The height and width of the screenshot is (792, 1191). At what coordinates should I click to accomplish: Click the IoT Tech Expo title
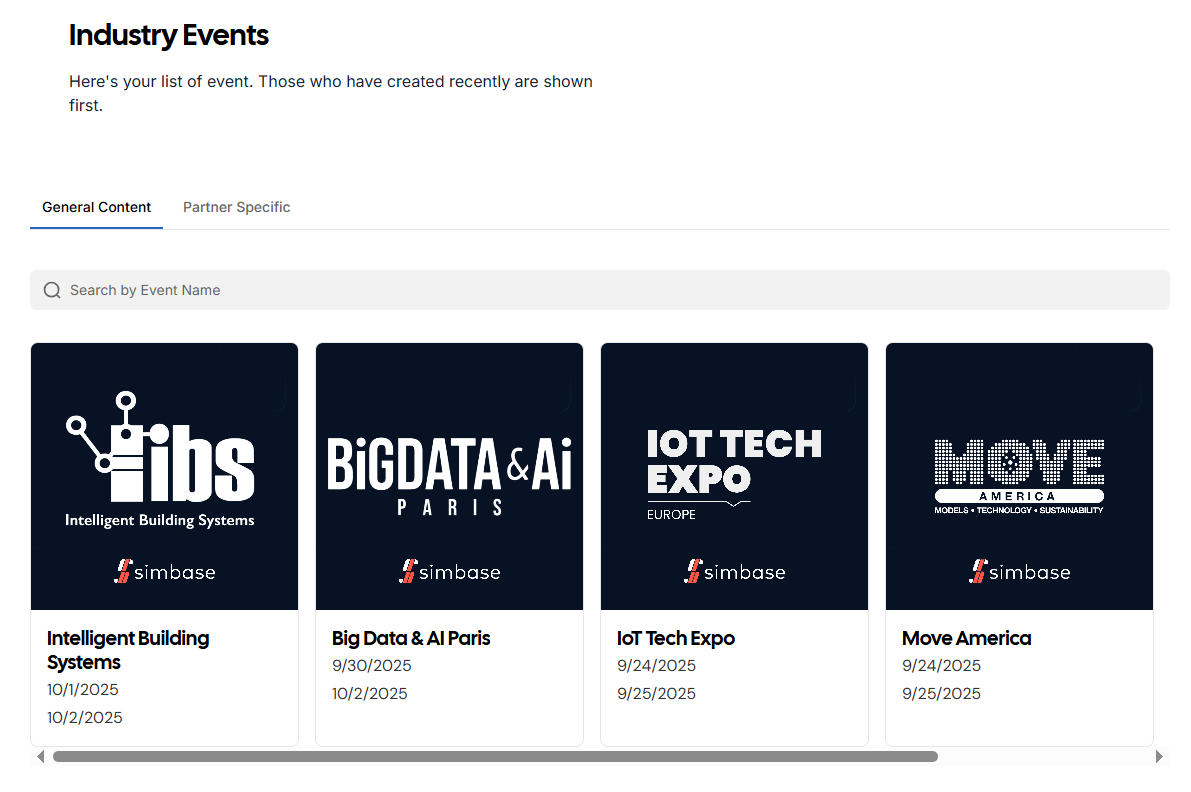[675, 639]
